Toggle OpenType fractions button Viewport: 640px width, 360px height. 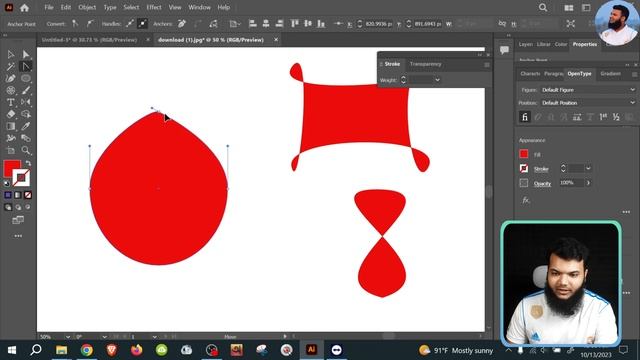(x=616, y=117)
